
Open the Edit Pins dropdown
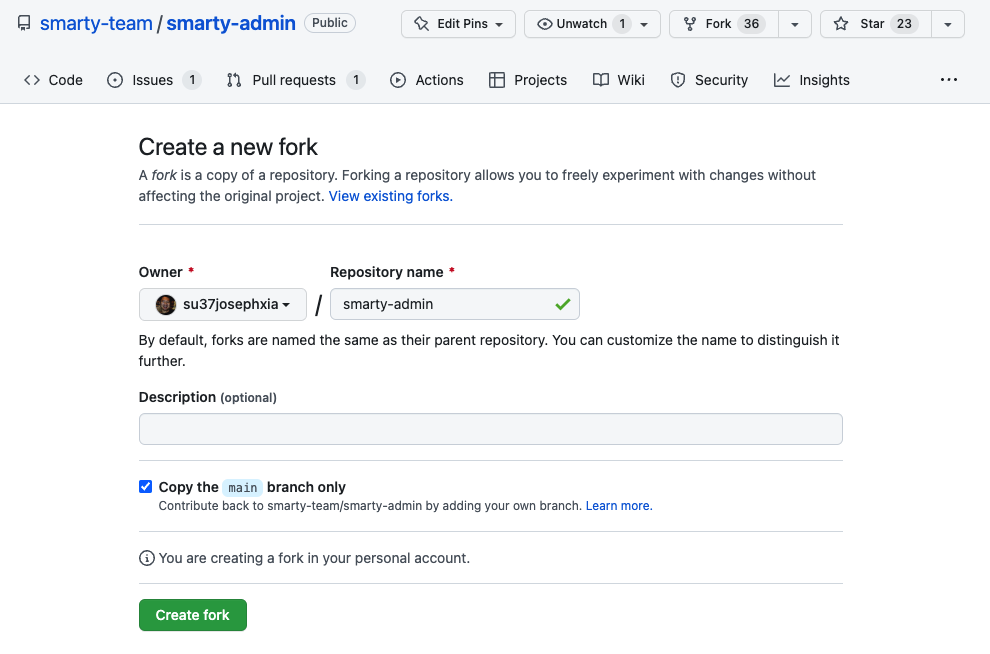coord(458,24)
